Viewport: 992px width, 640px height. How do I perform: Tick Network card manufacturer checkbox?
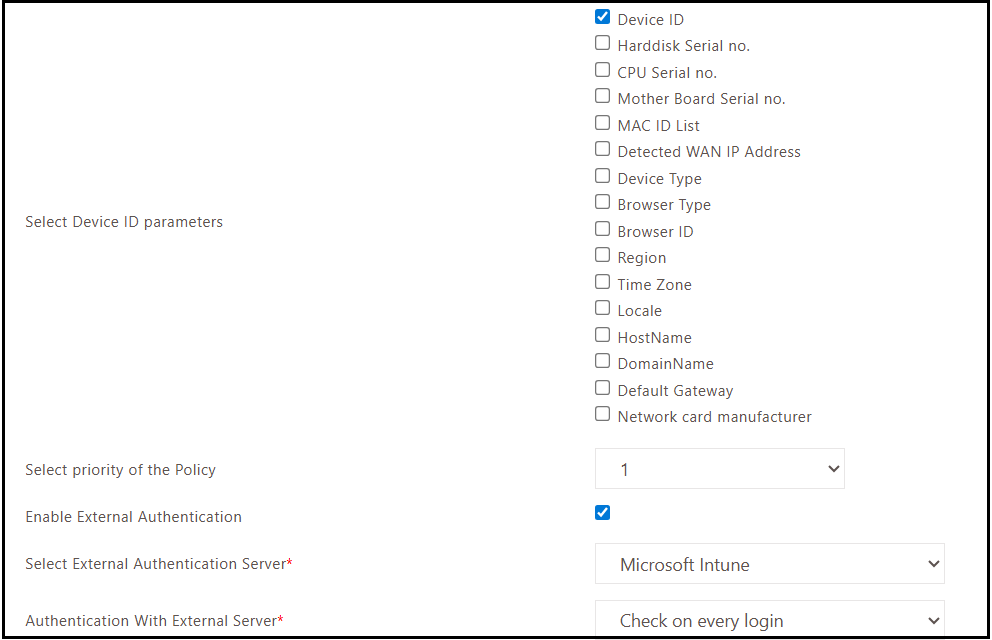pyautogui.click(x=602, y=414)
